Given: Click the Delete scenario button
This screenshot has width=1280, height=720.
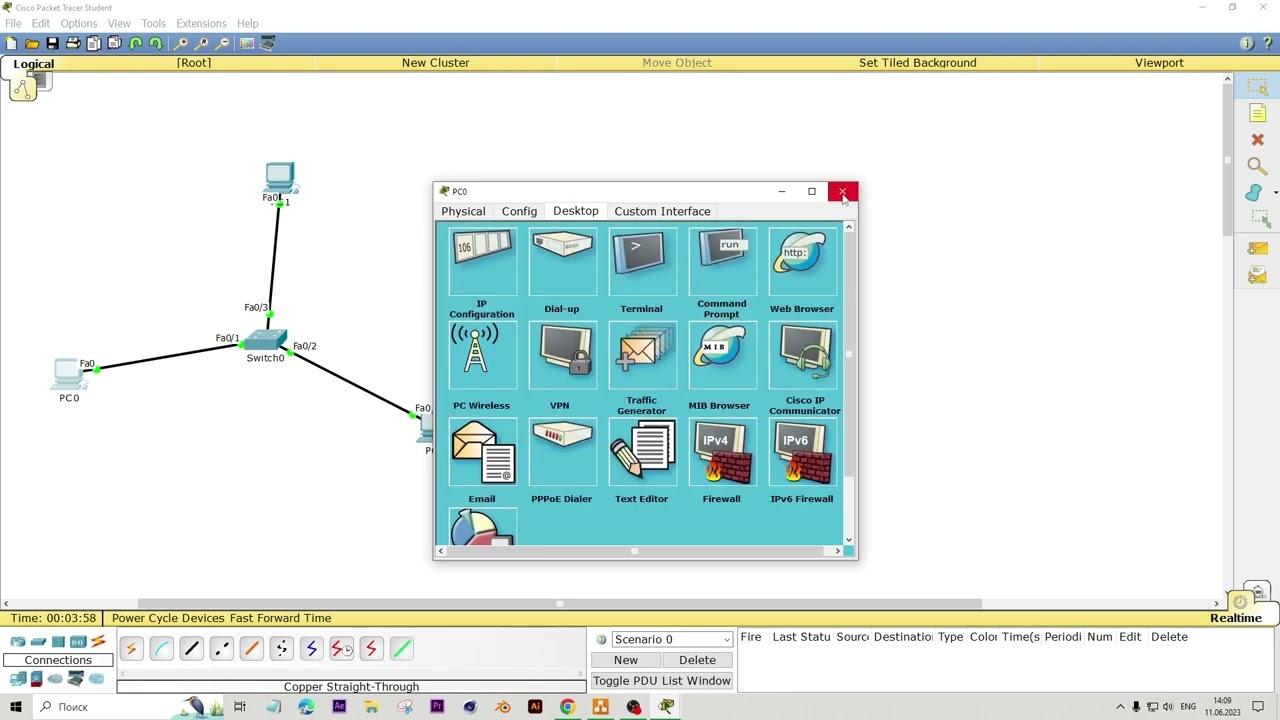Looking at the screenshot, I should [697, 660].
